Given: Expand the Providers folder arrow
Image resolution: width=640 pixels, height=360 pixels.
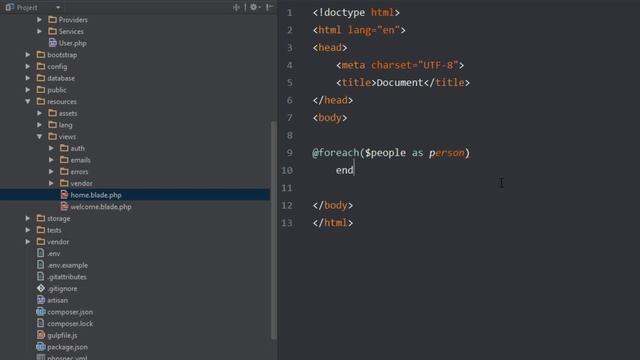Looking at the screenshot, I should click(x=40, y=20).
